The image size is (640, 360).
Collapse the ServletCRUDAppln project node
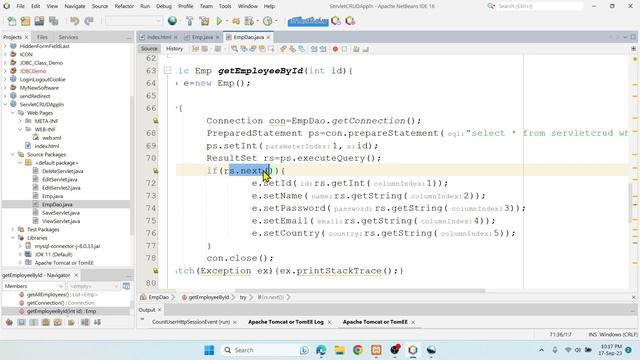click(x=6, y=104)
